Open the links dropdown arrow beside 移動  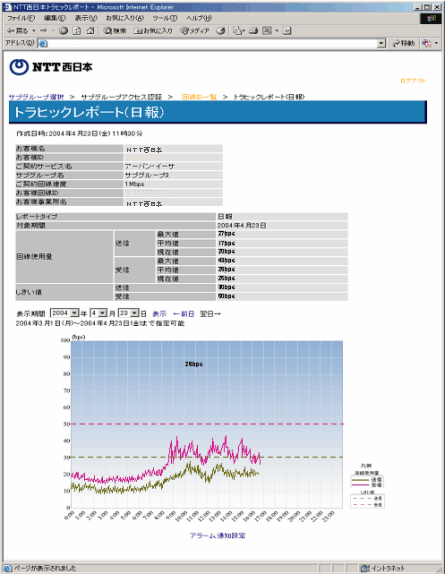point(436,44)
